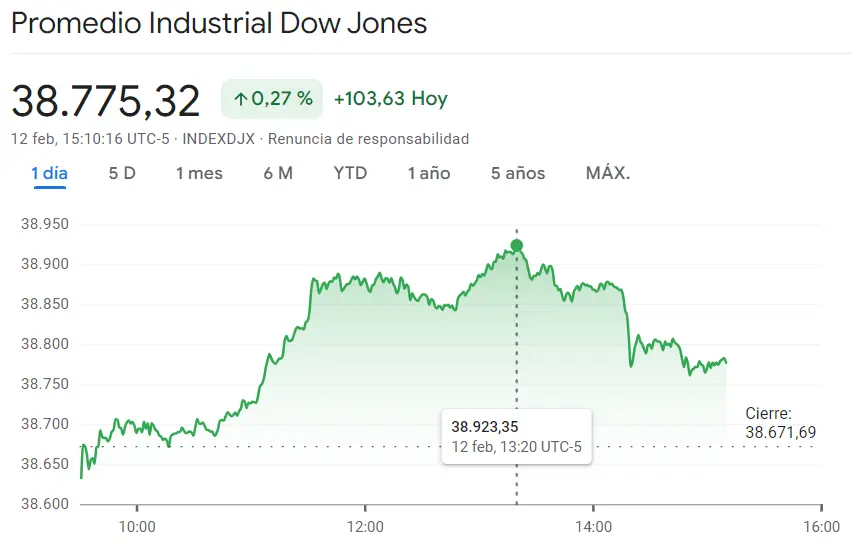Click the 12:00 label on time axis
The image size is (852, 546).
(365, 526)
